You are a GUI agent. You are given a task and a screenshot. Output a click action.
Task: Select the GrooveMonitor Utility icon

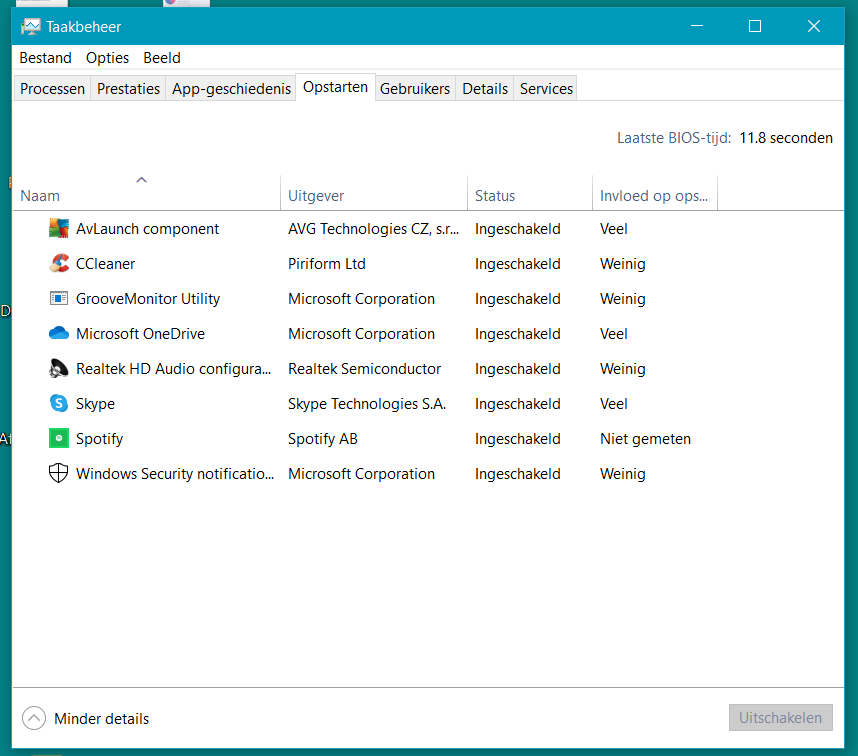59,299
